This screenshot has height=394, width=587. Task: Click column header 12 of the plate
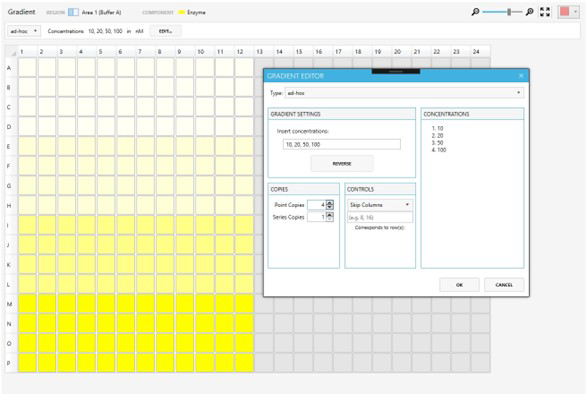click(244, 52)
